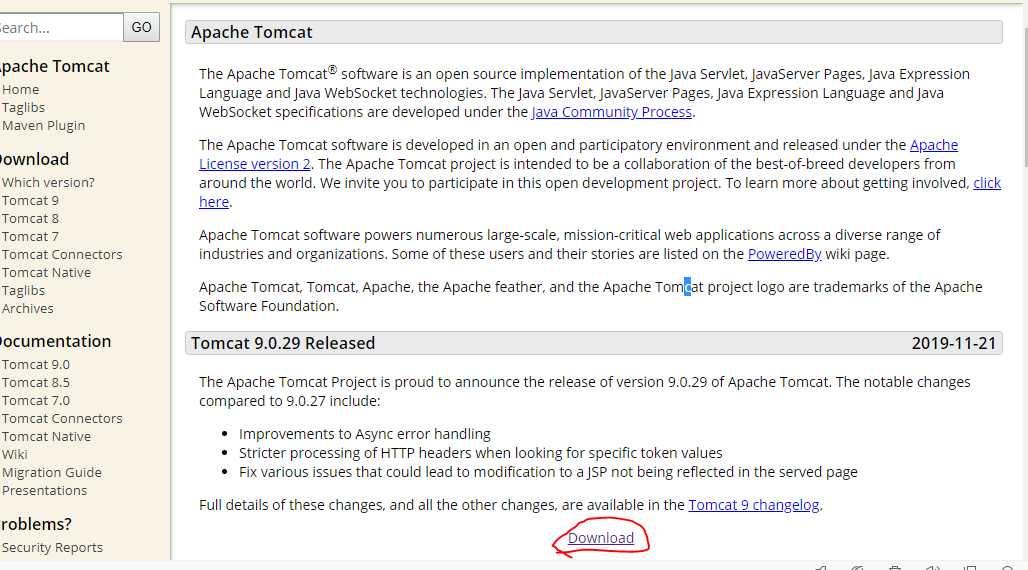
Task: Click the 'Apache Tomcat' main content heading
Action: tap(252, 32)
